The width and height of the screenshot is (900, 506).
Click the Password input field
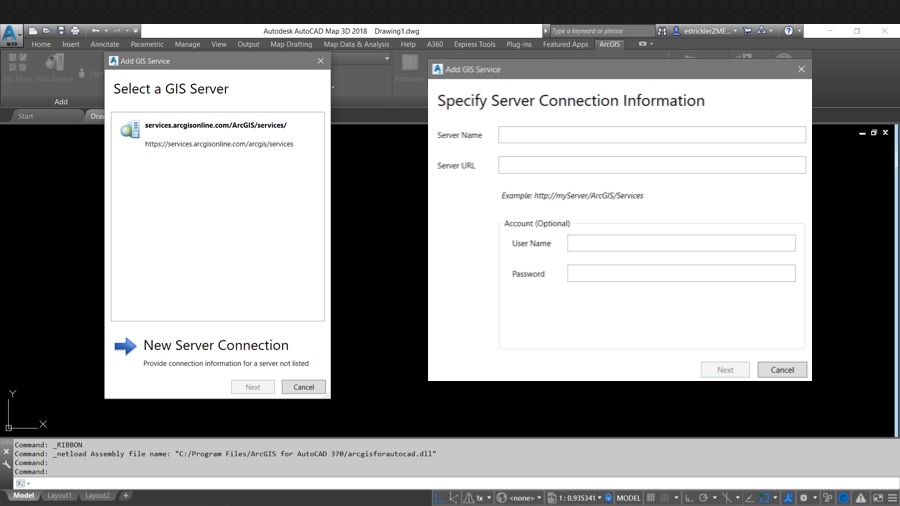(681, 274)
